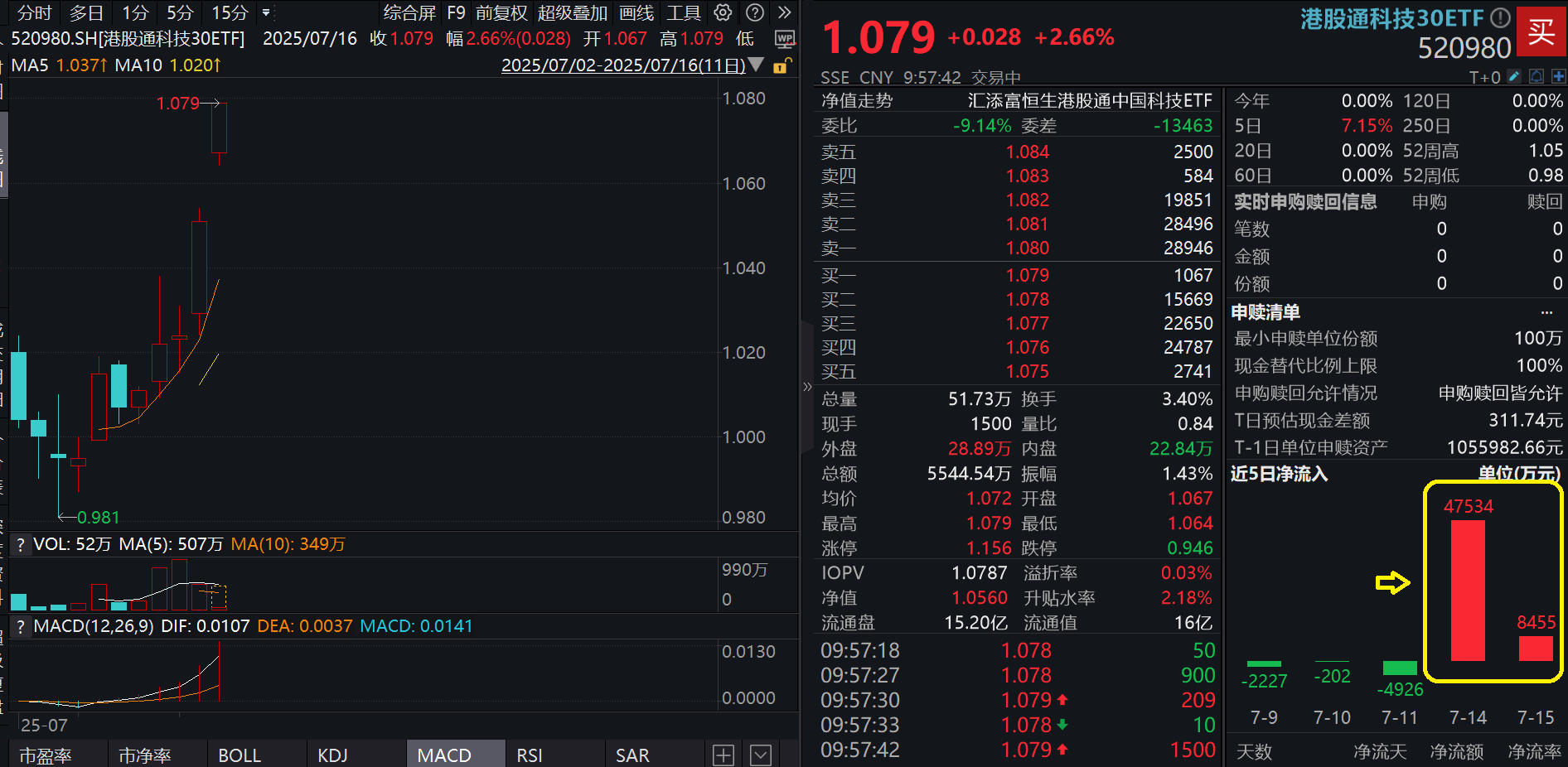Switch to the 分时 view

point(33,13)
